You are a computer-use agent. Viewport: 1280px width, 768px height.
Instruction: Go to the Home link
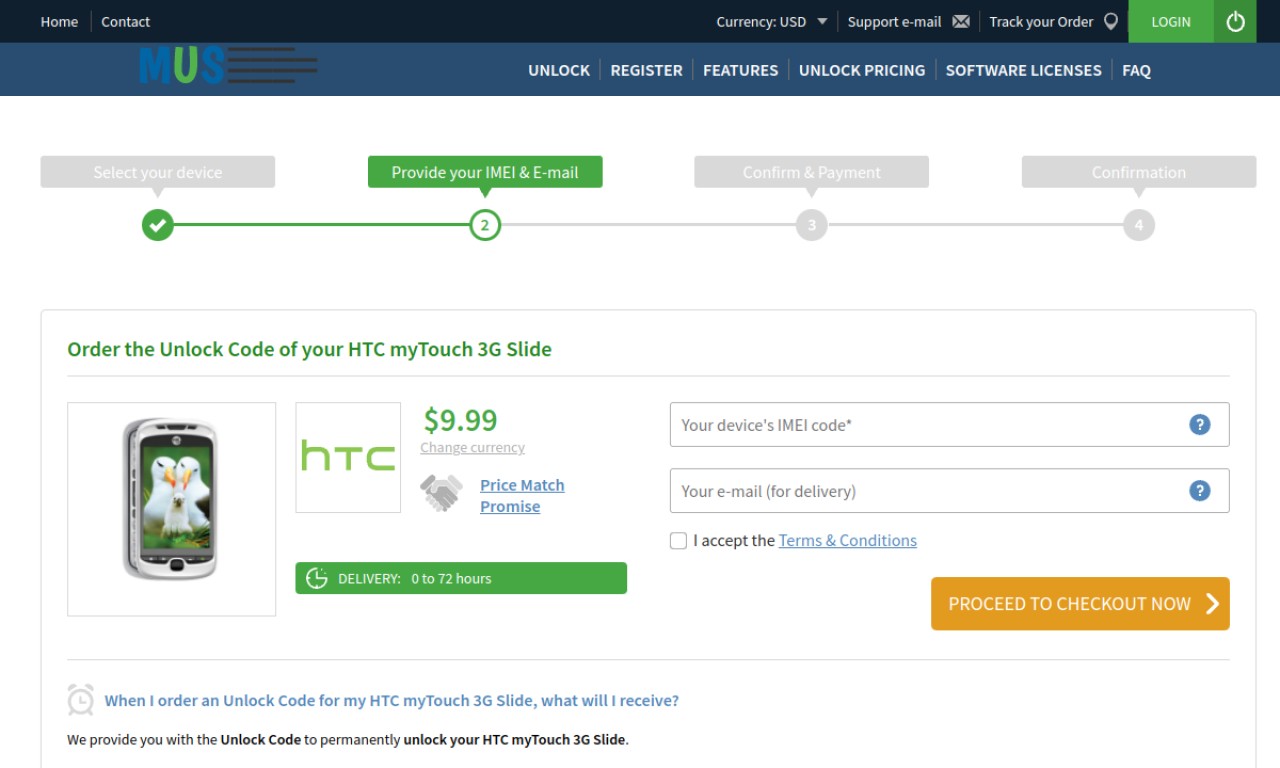pos(59,22)
